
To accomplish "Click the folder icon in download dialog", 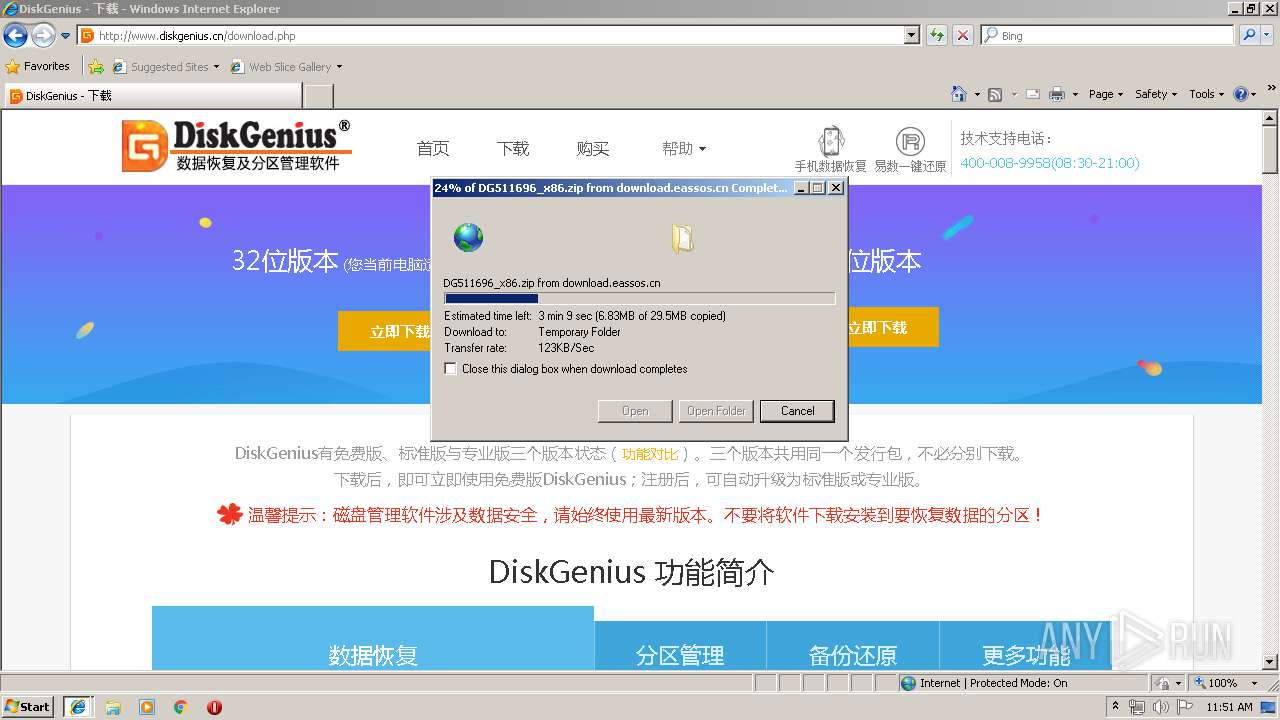I will coord(682,238).
